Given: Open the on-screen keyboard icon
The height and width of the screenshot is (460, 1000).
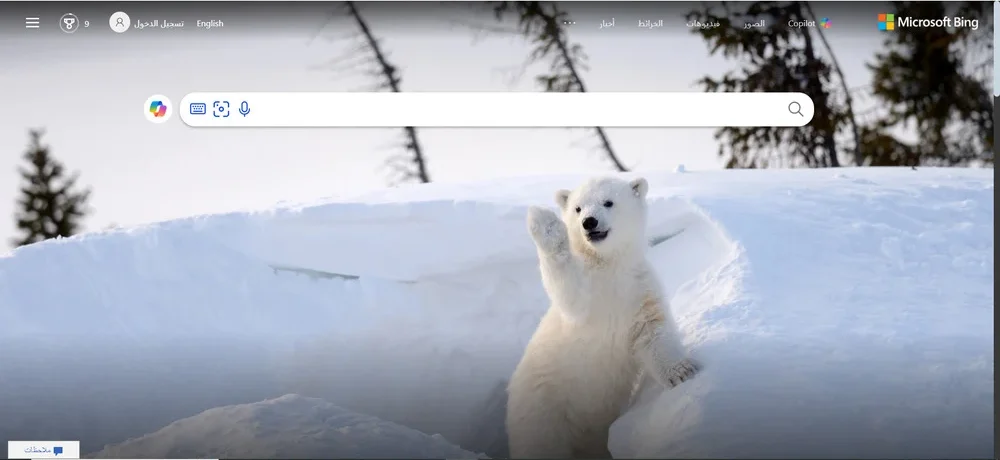Looking at the screenshot, I should click(x=198, y=109).
